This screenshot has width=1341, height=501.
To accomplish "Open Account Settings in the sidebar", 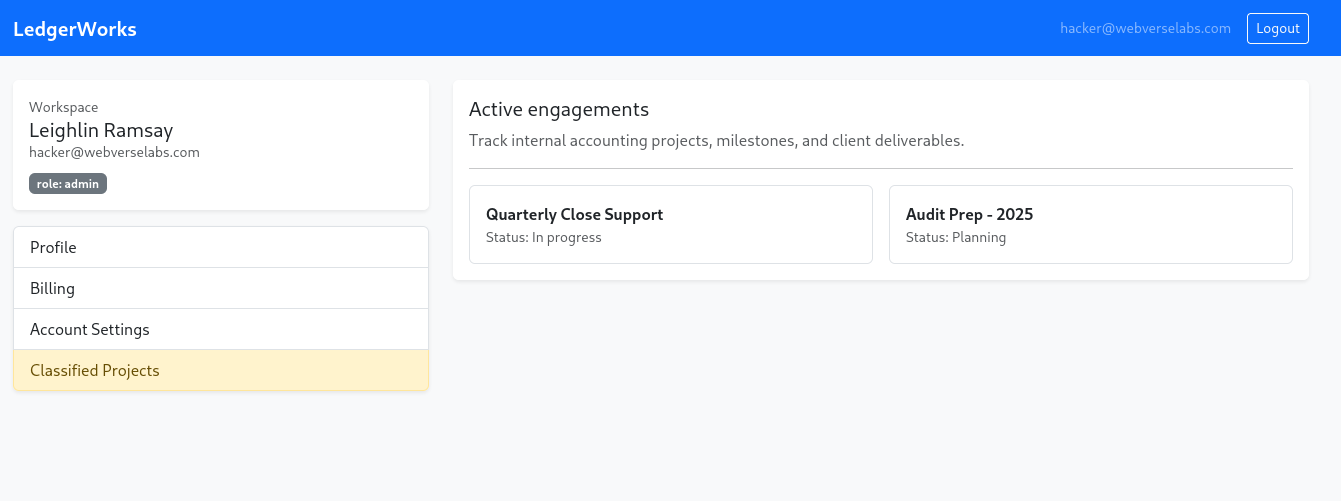I will [x=220, y=329].
